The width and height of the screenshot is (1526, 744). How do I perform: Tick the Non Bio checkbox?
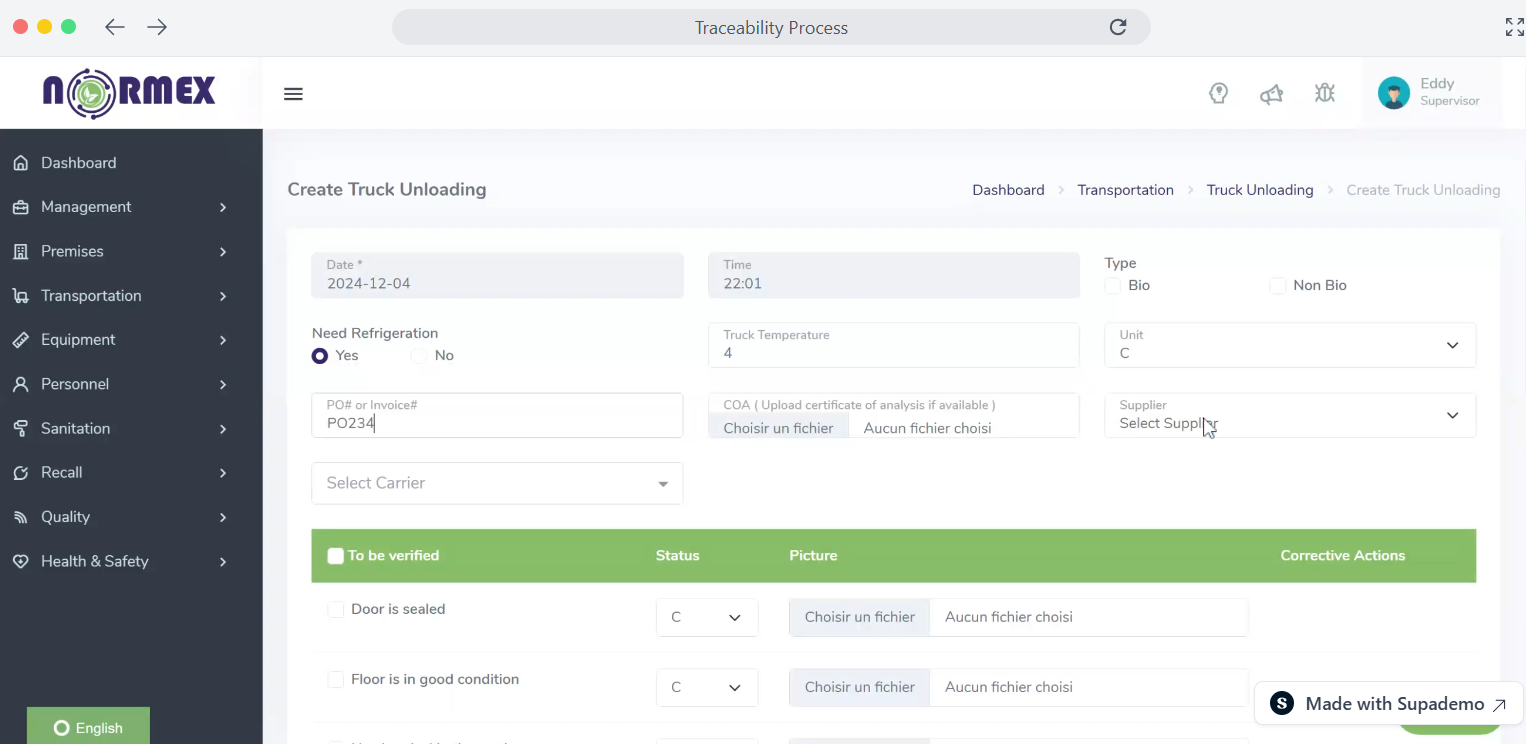point(1277,286)
